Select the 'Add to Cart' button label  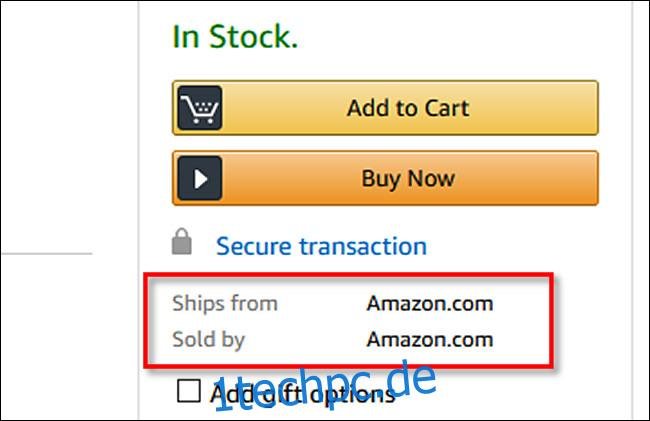(x=408, y=108)
